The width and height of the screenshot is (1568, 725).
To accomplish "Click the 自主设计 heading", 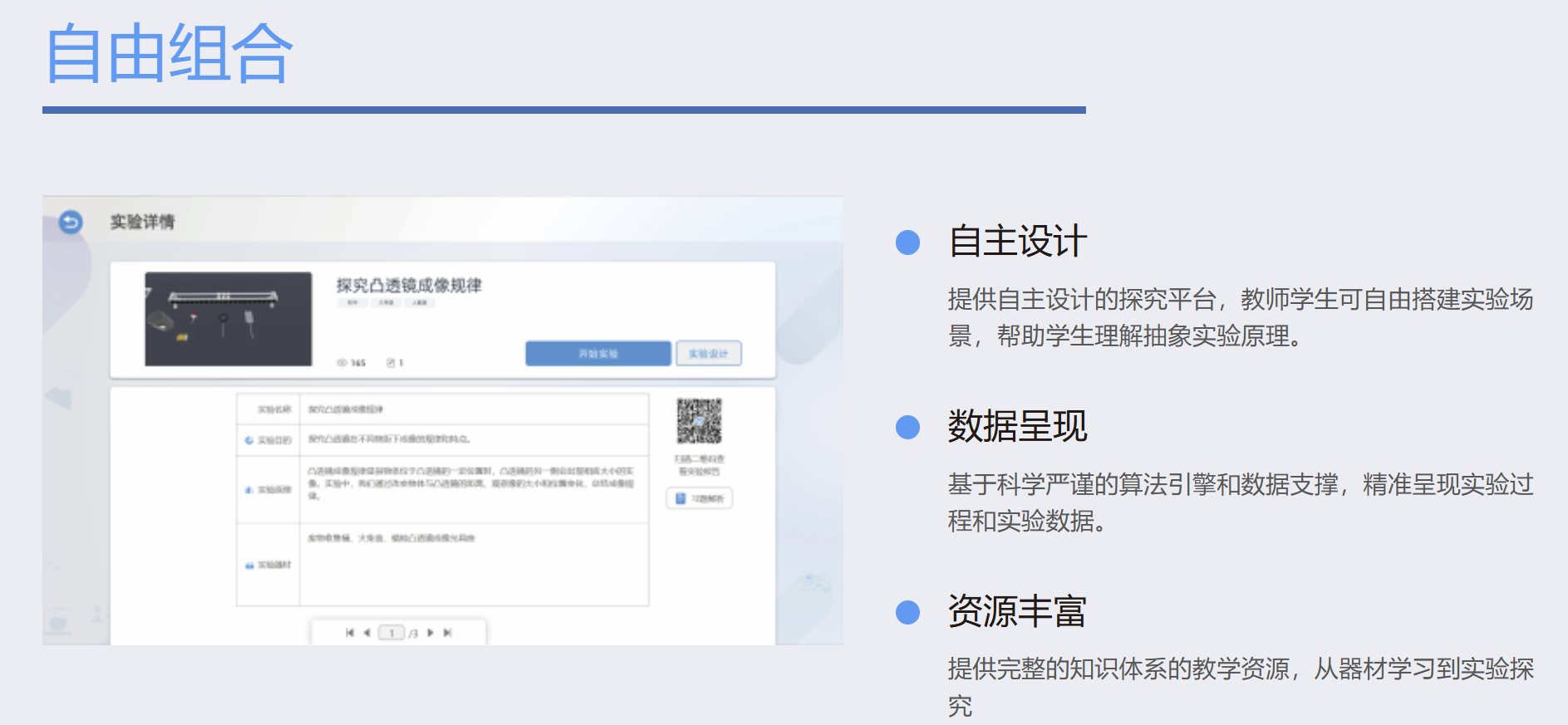I will pyautogui.click(x=1017, y=242).
